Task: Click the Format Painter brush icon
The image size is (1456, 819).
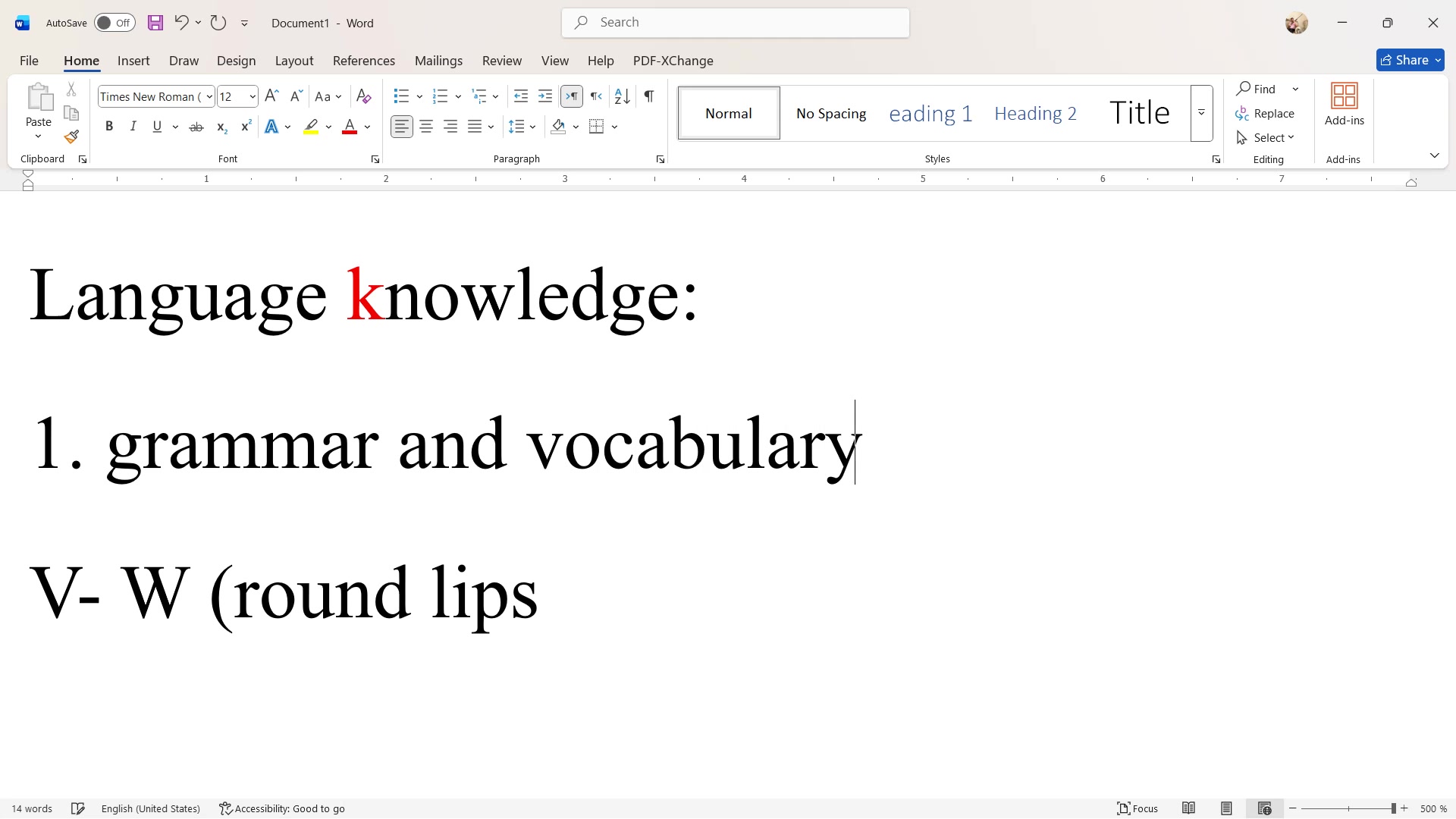Action: pos(71,137)
